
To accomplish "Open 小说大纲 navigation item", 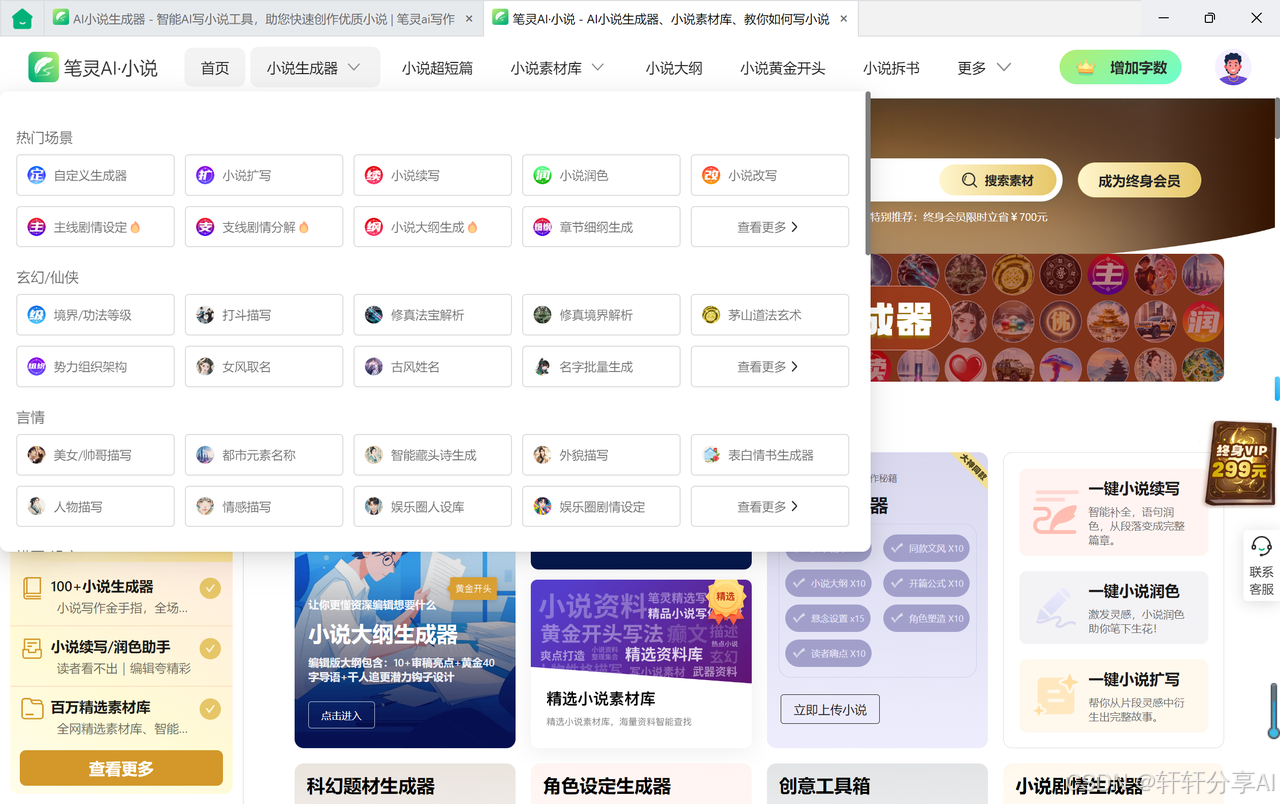I will (x=674, y=68).
